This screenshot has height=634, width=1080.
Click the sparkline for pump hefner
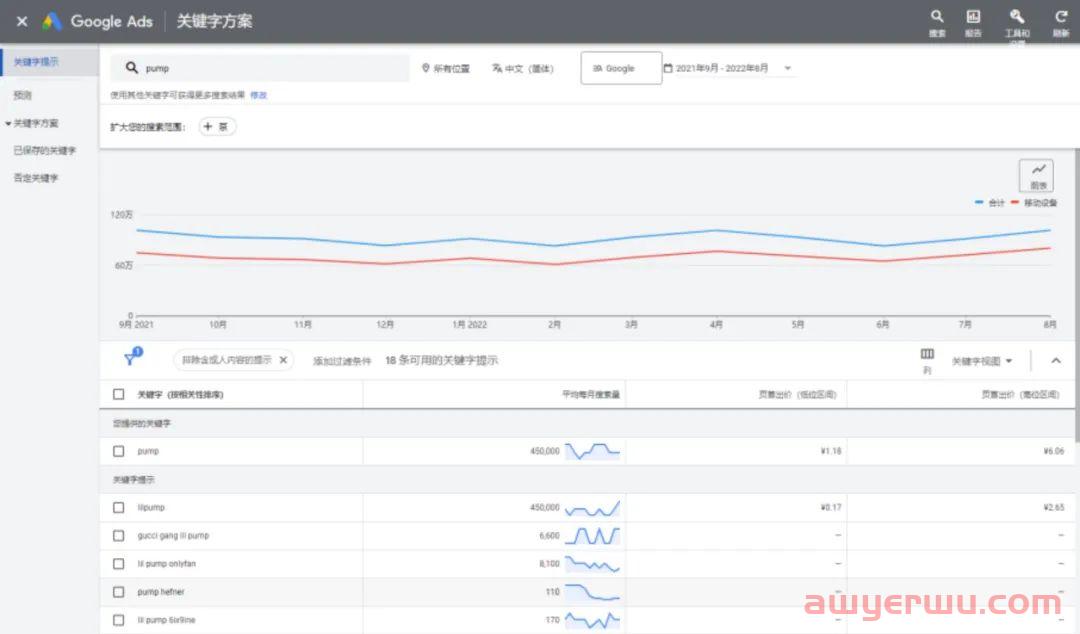point(592,593)
